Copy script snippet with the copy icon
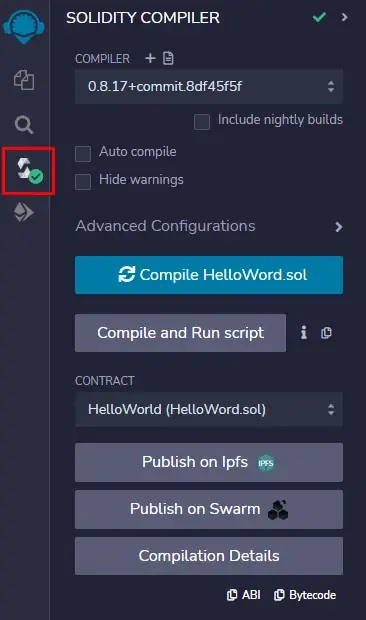 point(326,333)
